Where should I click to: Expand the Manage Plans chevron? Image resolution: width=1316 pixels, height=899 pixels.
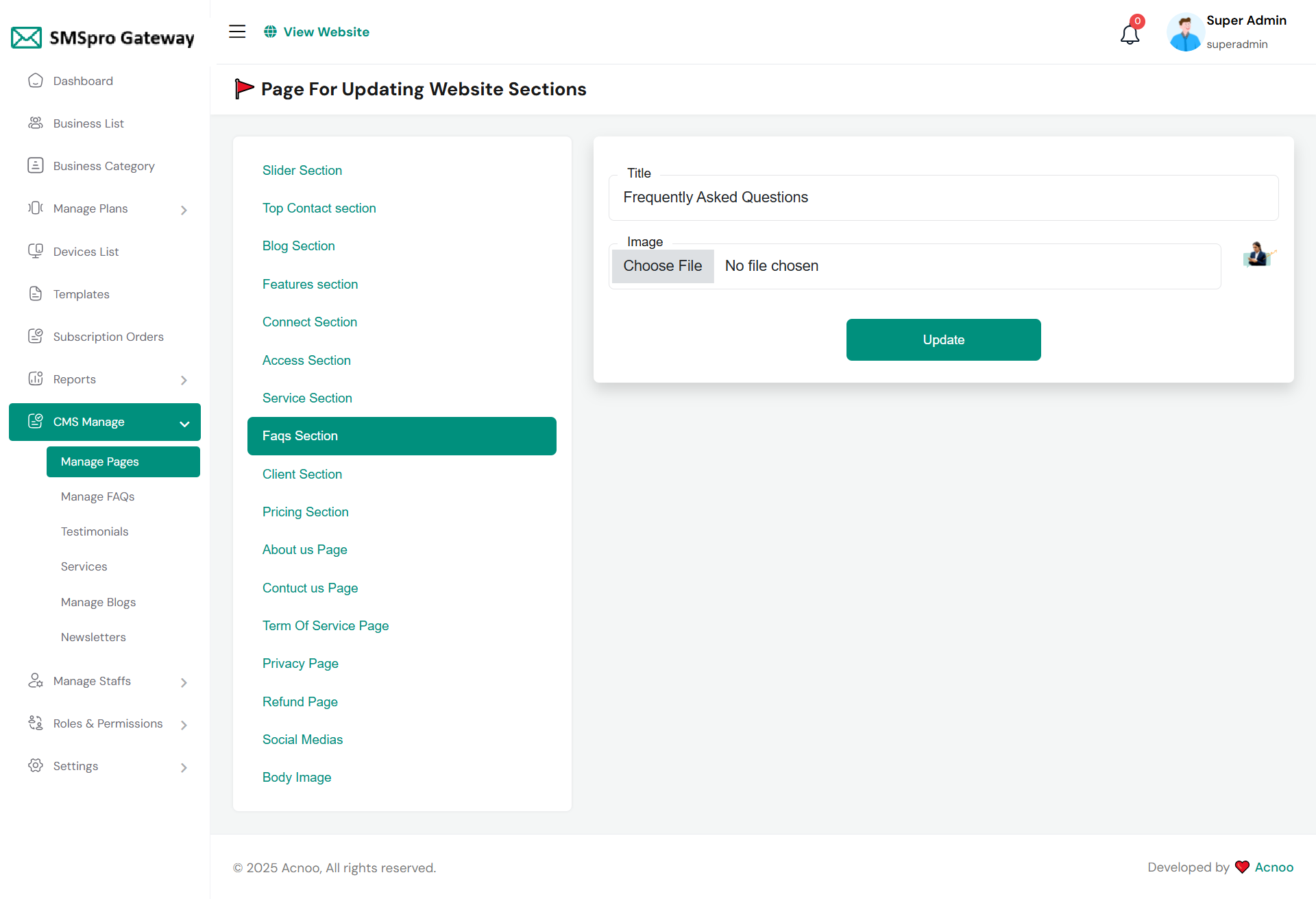[x=184, y=210]
